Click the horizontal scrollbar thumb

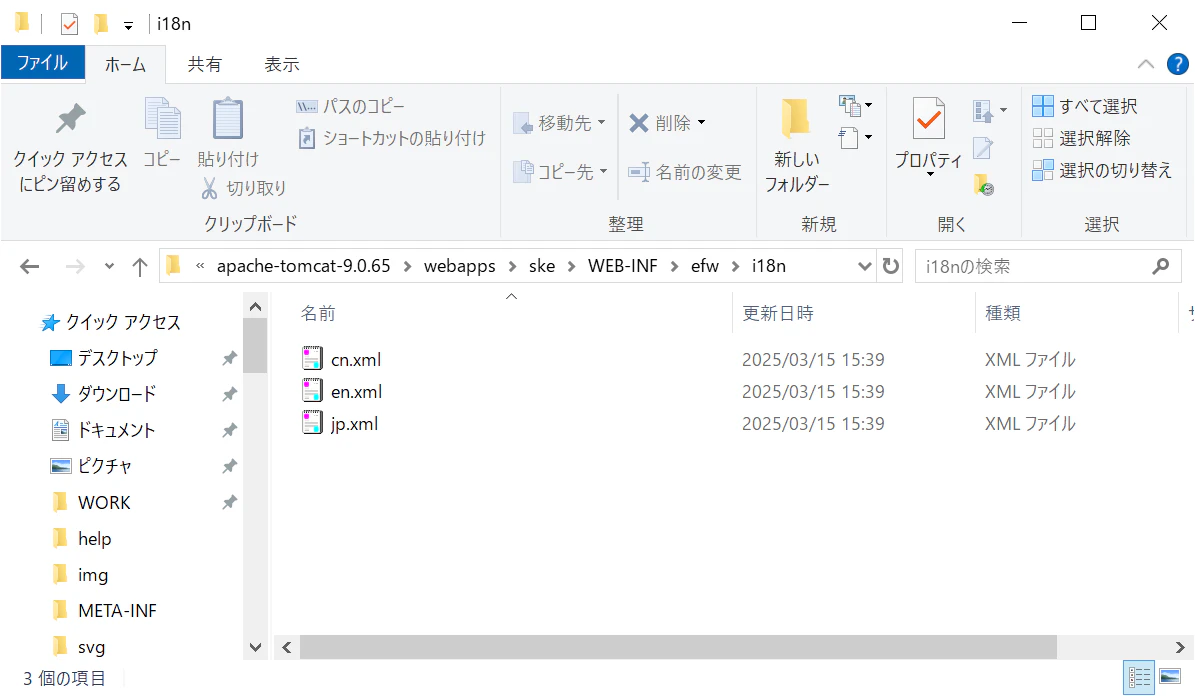(x=678, y=647)
